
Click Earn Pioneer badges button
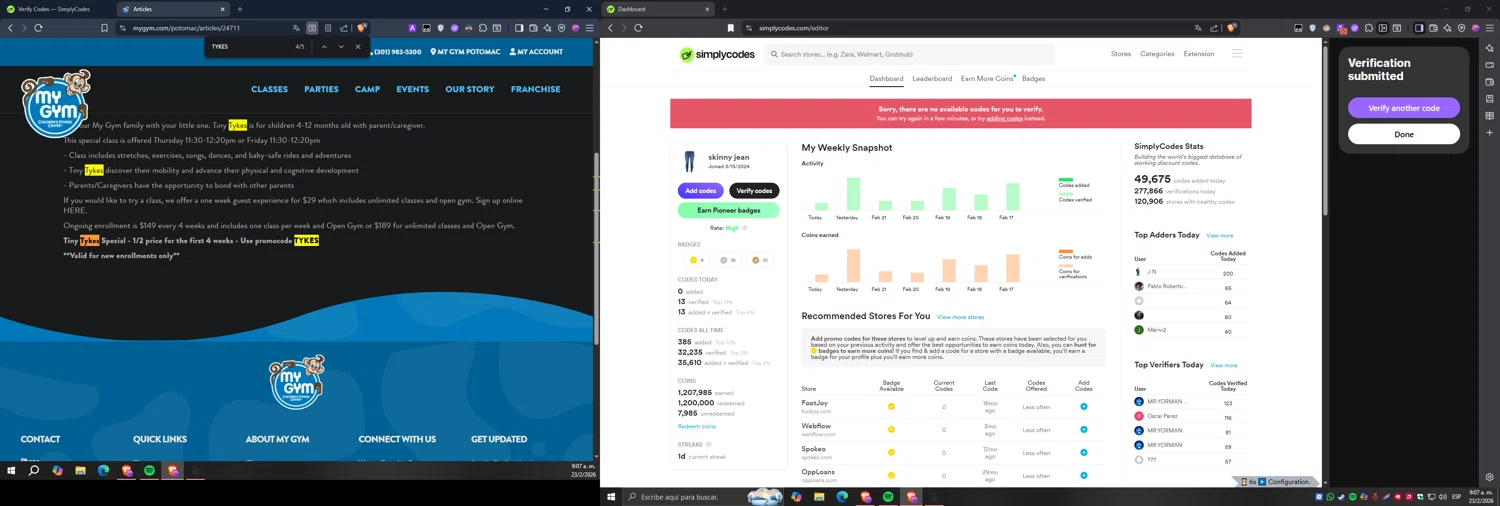[729, 210]
